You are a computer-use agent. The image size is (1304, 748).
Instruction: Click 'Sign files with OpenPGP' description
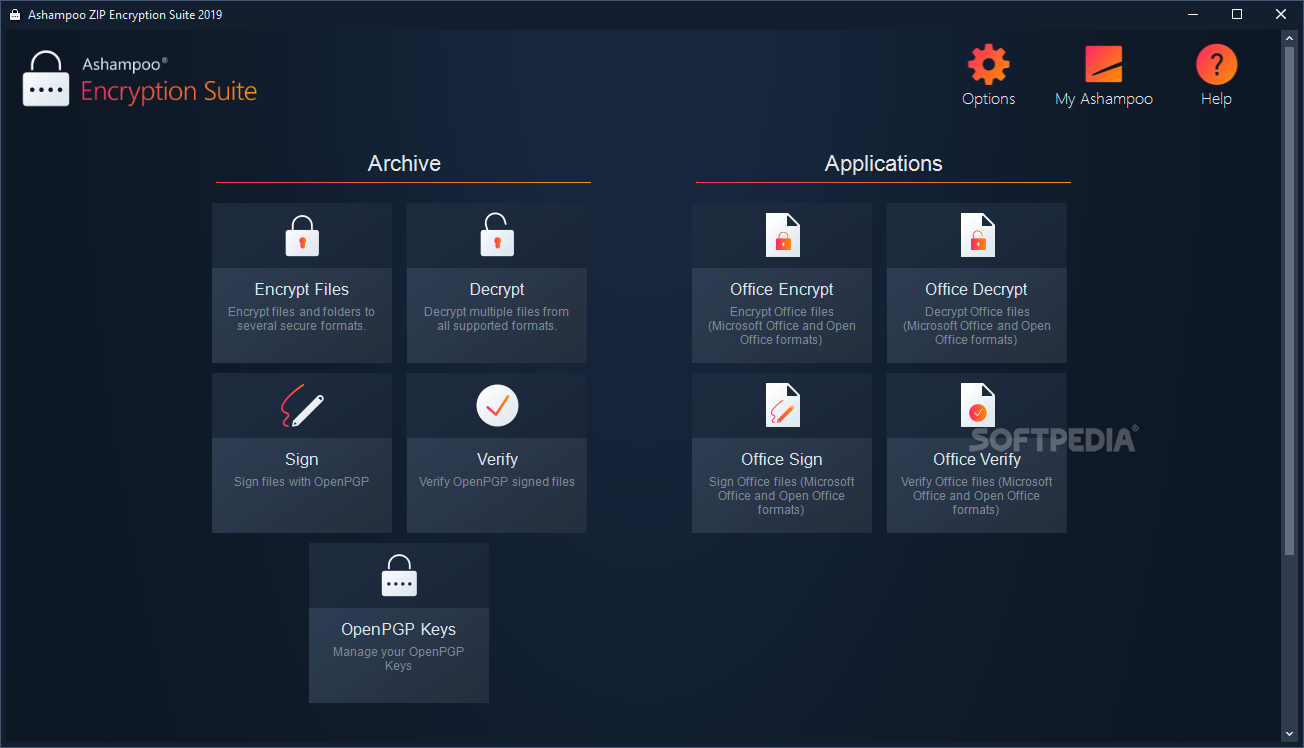302,482
